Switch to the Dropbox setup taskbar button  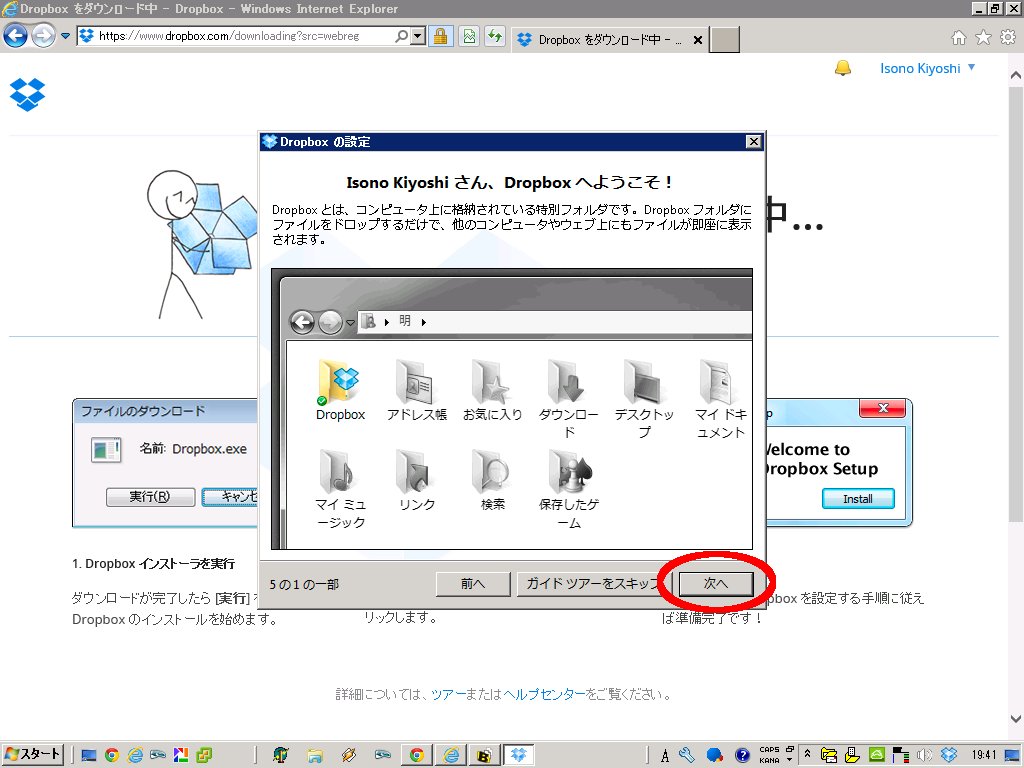click(519, 756)
